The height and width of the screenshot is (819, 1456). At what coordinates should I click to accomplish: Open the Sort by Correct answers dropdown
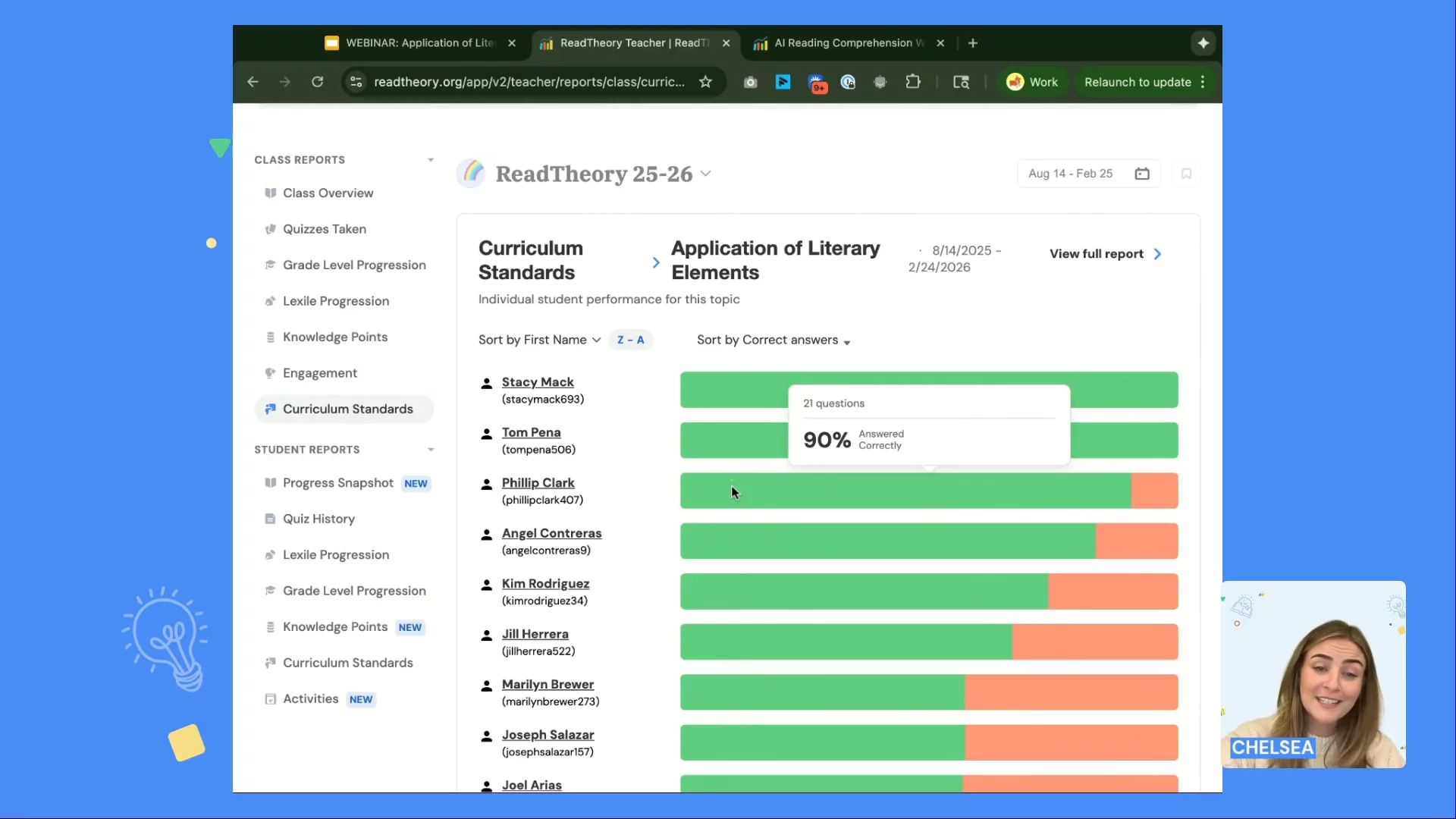pos(773,340)
